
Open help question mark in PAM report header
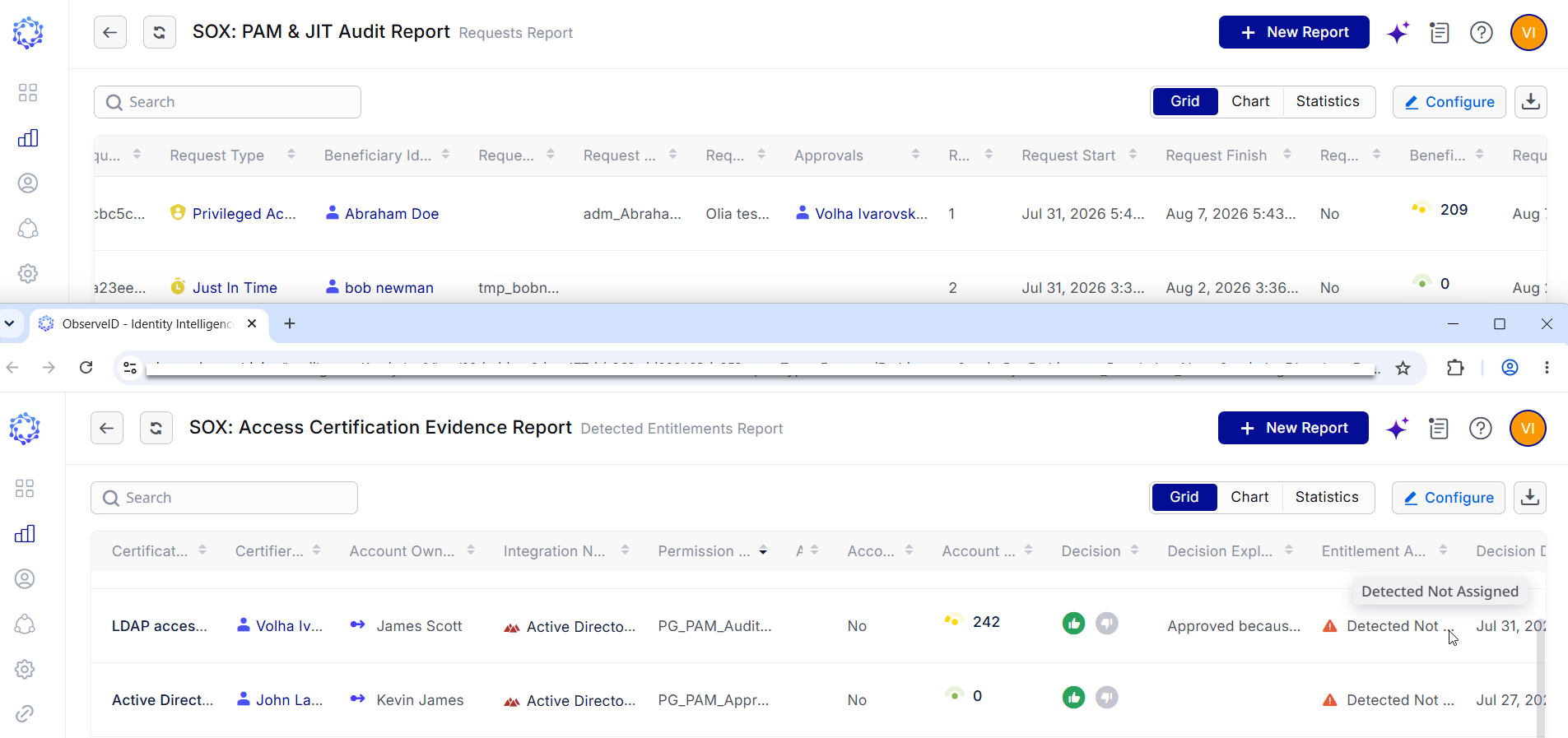click(x=1482, y=32)
